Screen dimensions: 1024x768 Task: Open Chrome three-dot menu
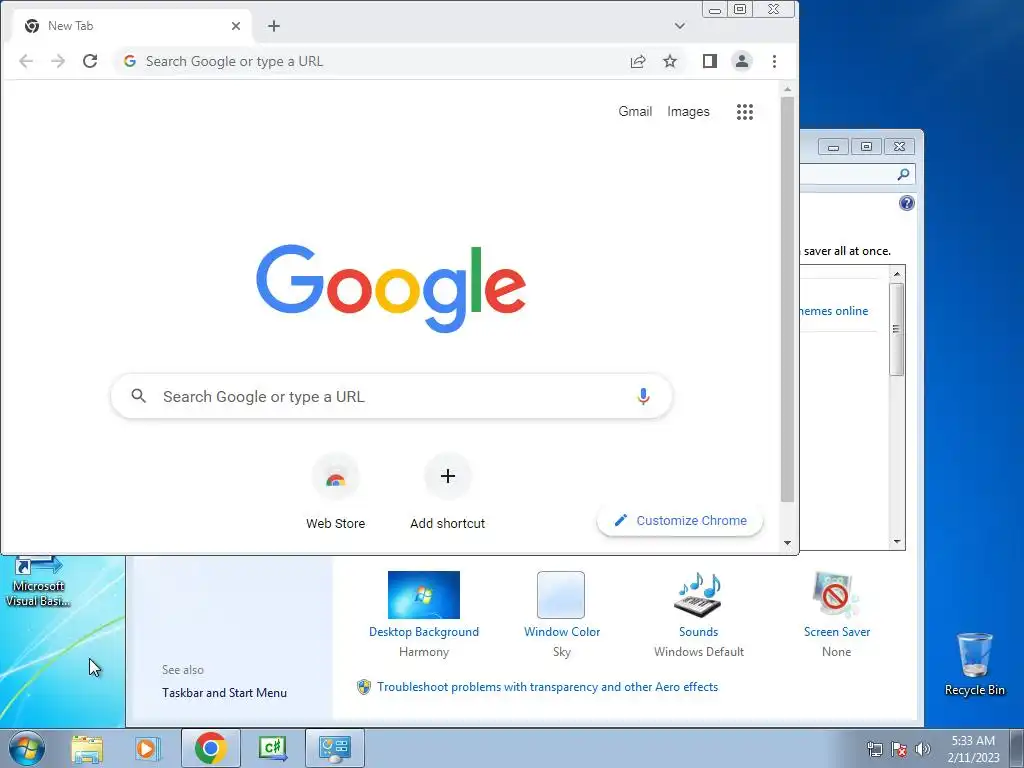point(775,61)
